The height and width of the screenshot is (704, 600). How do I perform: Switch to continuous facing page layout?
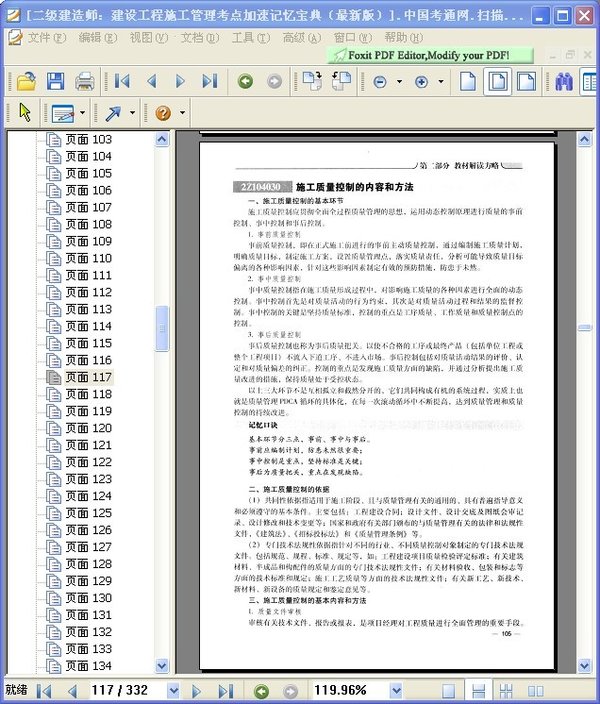pyautogui.click(x=506, y=691)
